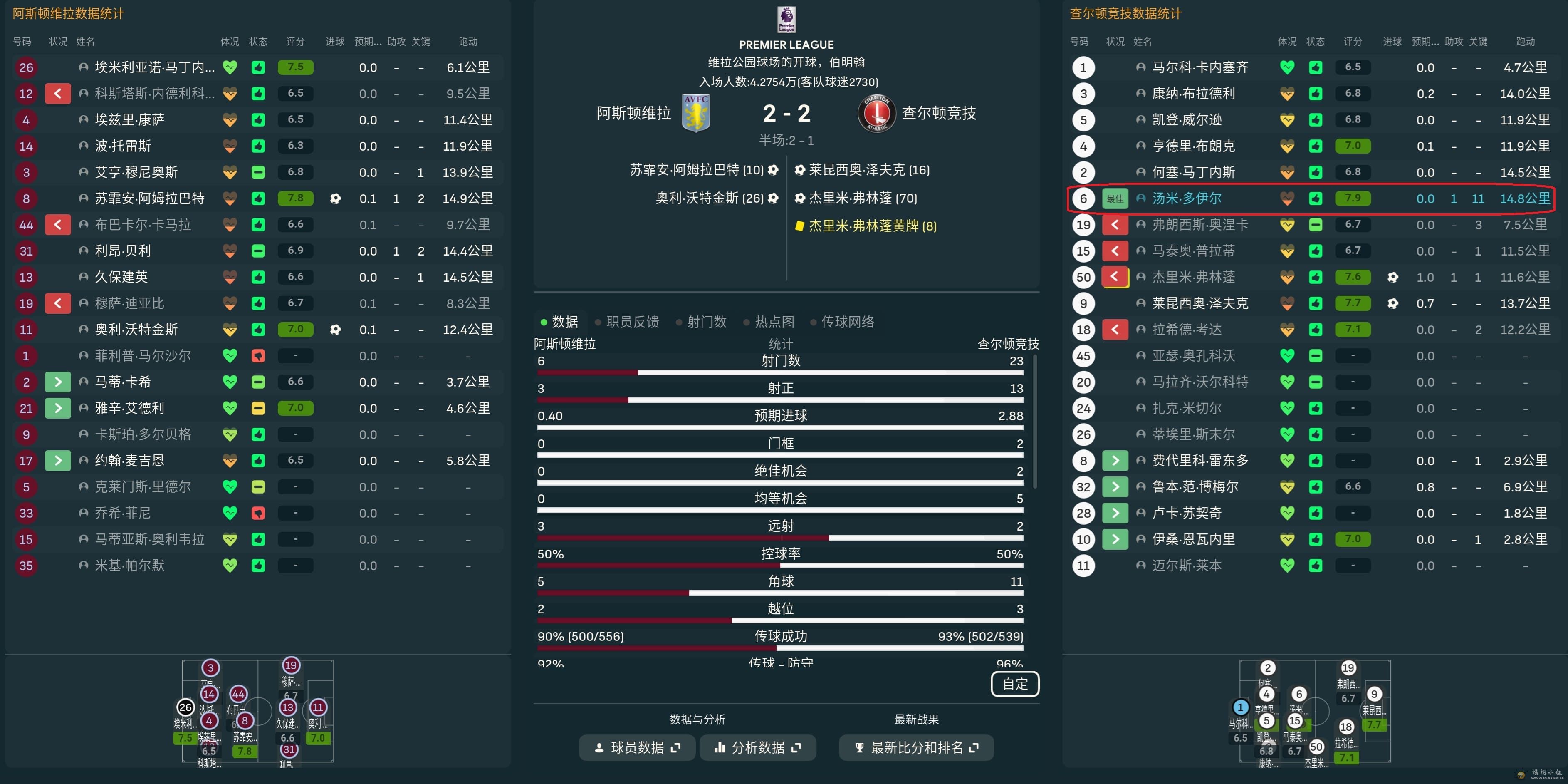Click the morale icon for 乔希·菲尼
This screenshot has width=1568, height=784.
(258, 513)
